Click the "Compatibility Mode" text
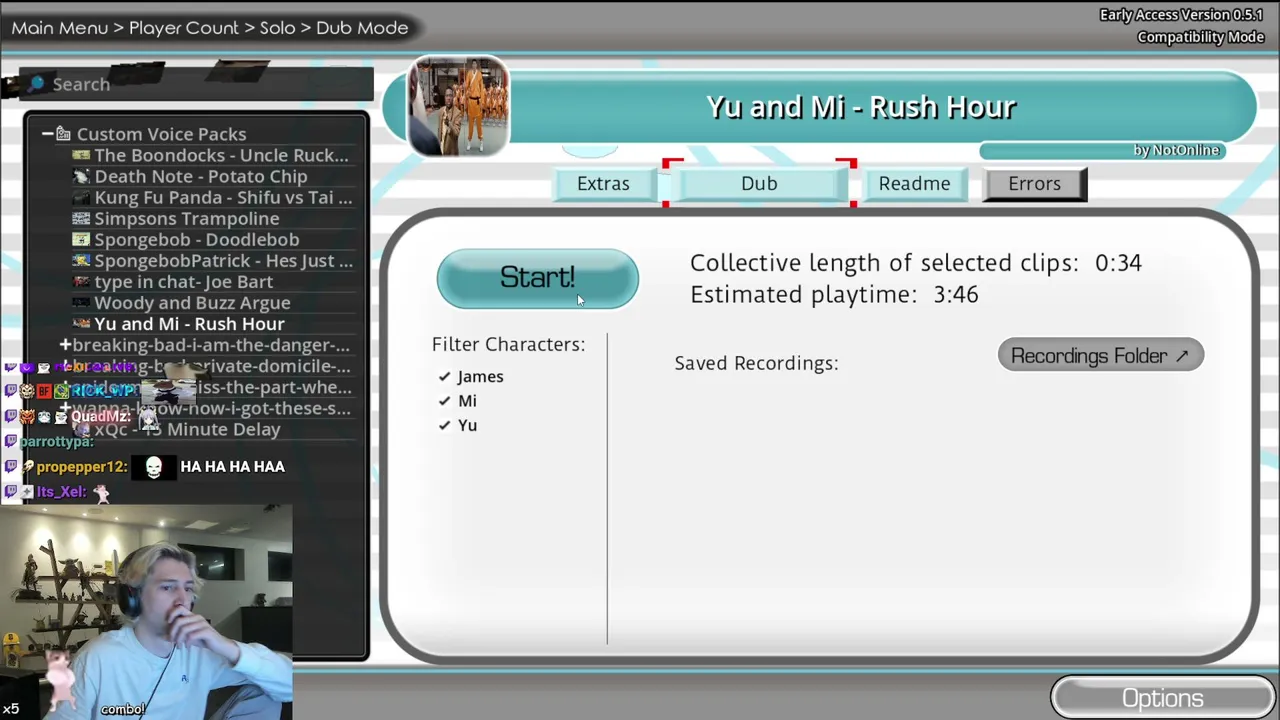Viewport: 1280px width, 720px height. click(1201, 37)
